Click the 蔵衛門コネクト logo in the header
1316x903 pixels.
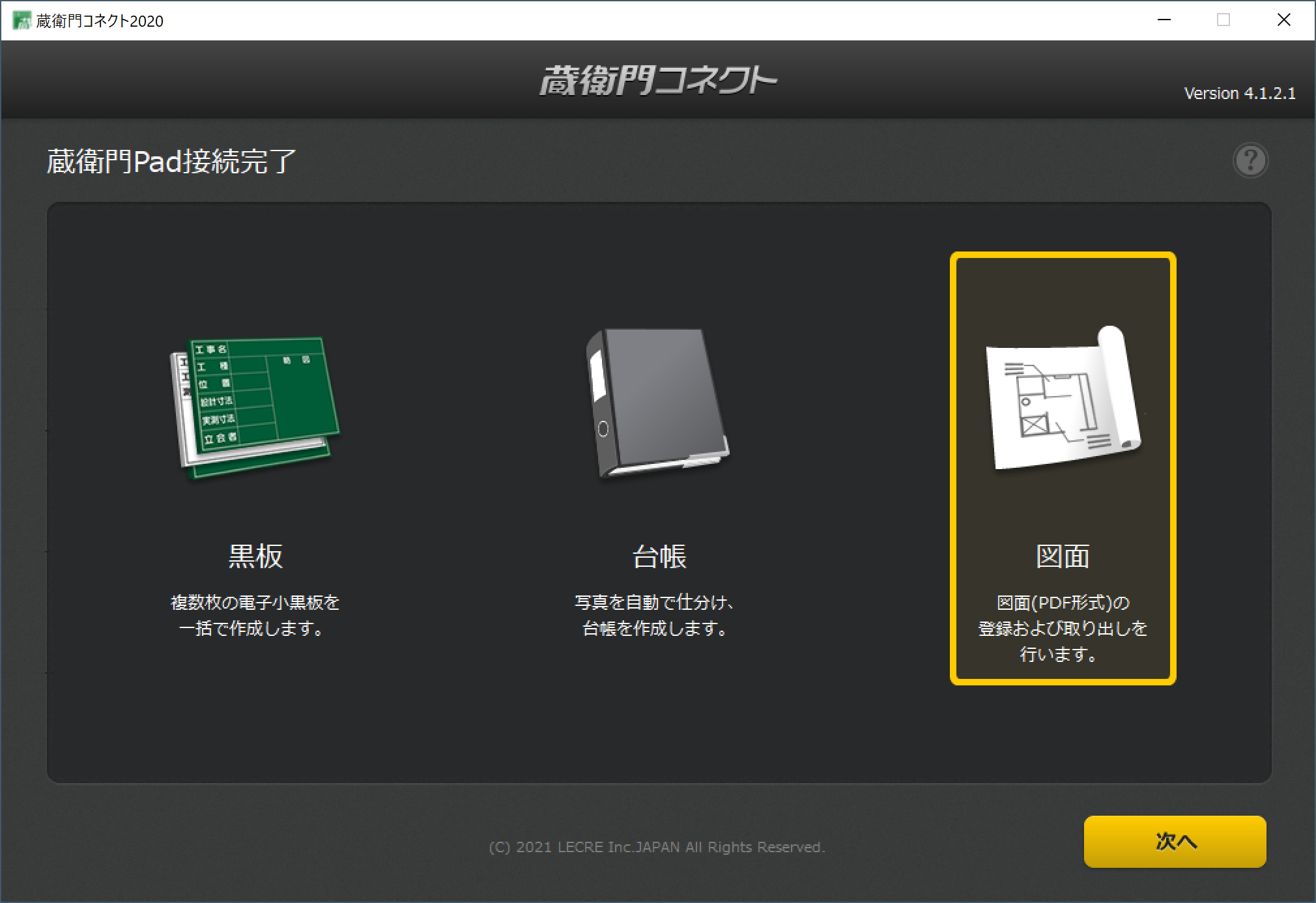tap(658, 80)
